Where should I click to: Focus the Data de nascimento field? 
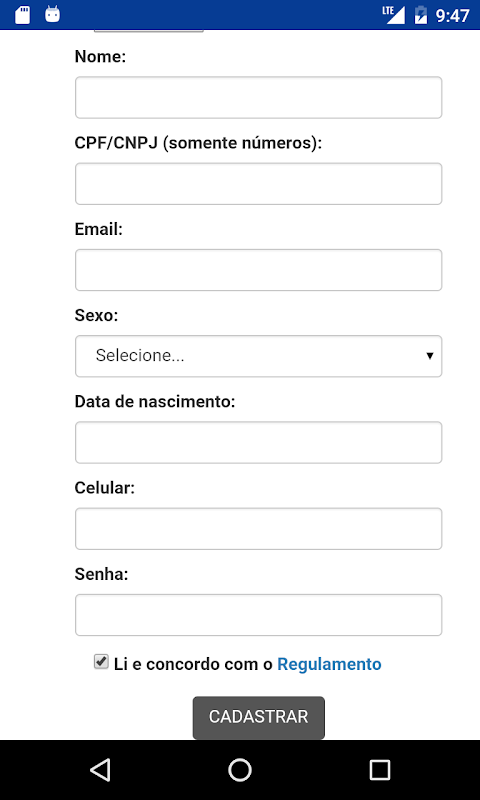pos(259,442)
